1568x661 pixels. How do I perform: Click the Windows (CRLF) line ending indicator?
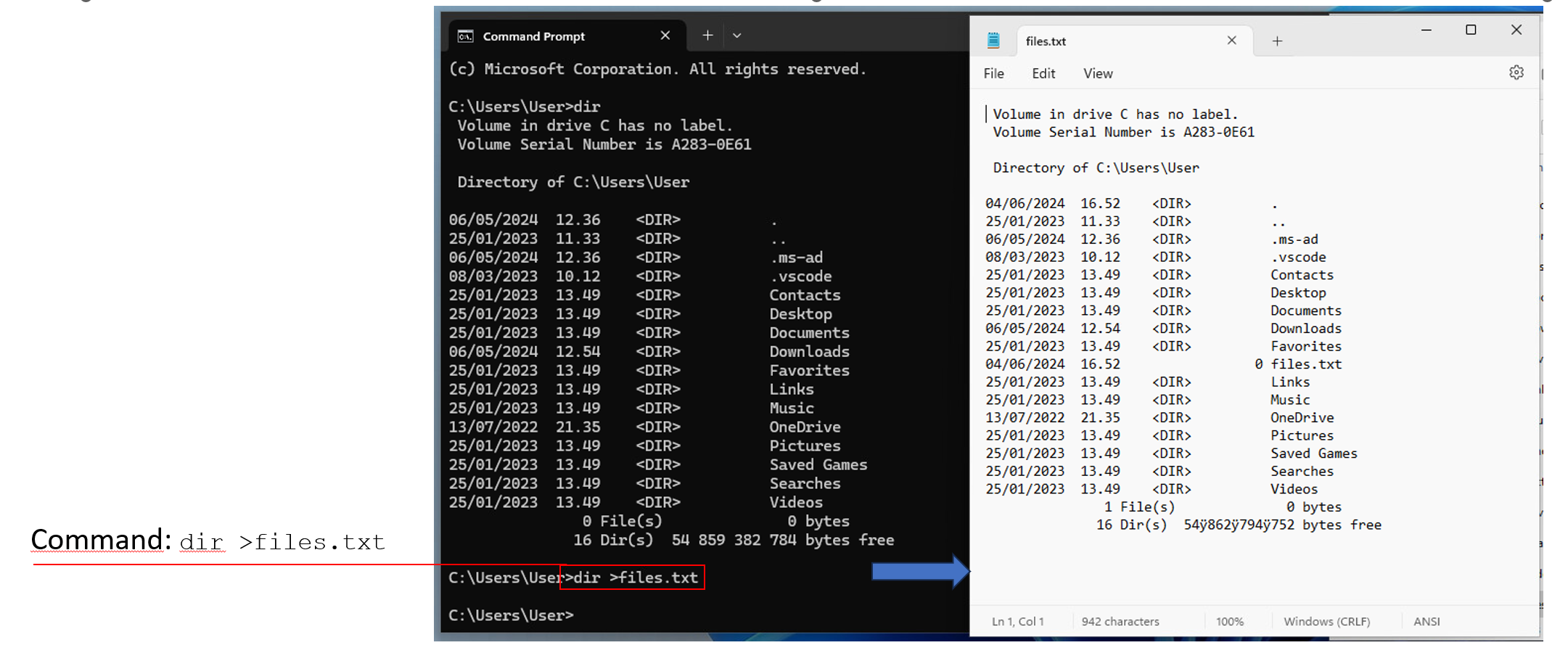coord(1326,622)
